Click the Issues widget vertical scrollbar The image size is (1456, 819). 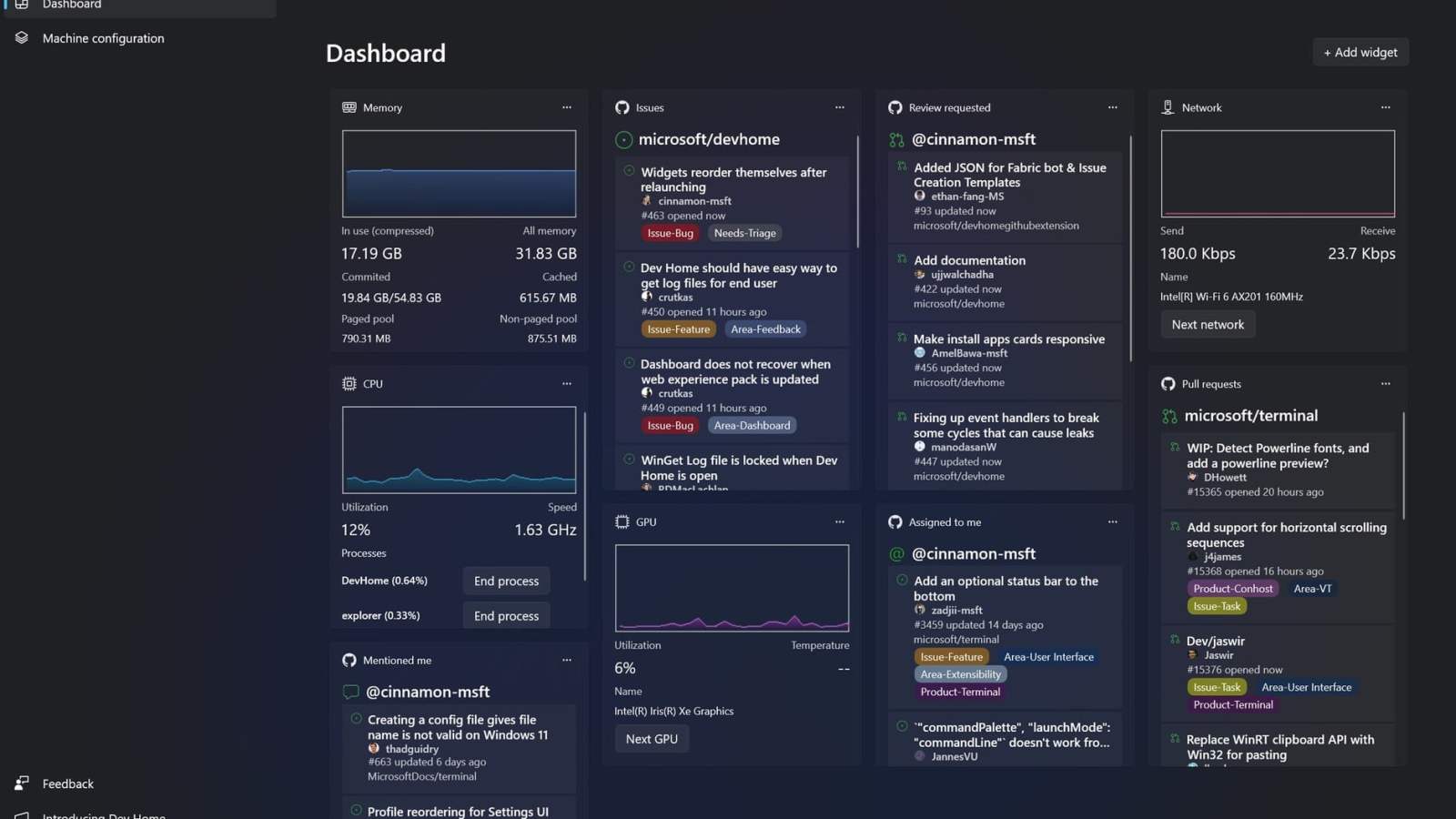(x=857, y=193)
